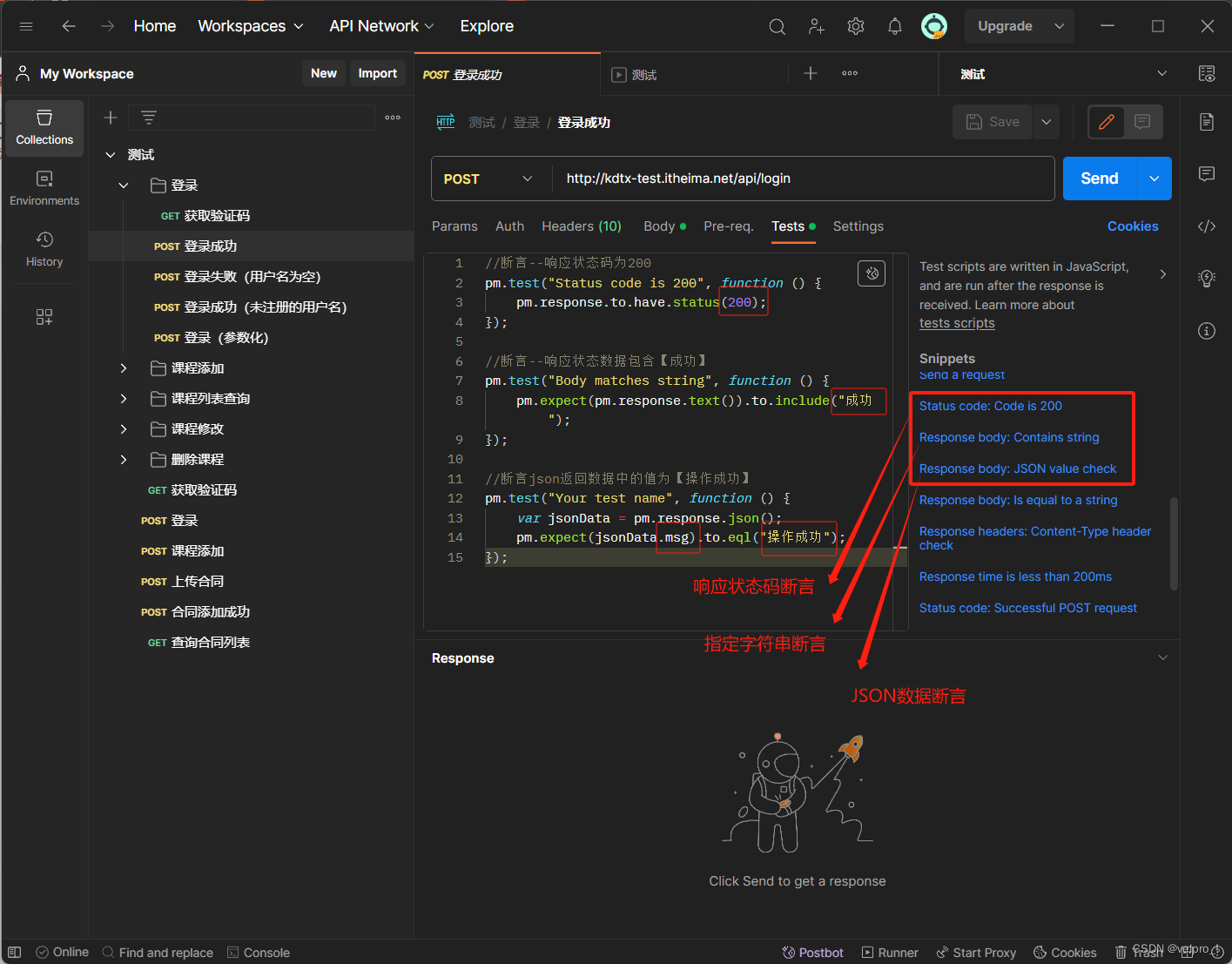Image resolution: width=1232 pixels, height=964 pixels.
Task: Click the New button
Action: point(324,74)
